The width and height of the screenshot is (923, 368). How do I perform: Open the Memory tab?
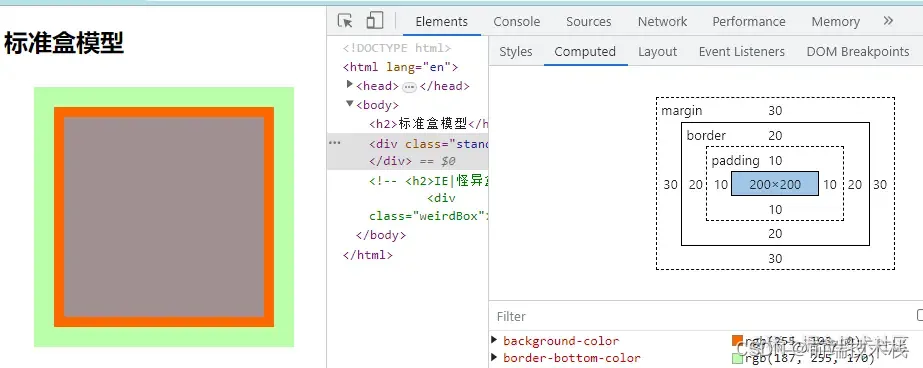click(x=835, y=22)
